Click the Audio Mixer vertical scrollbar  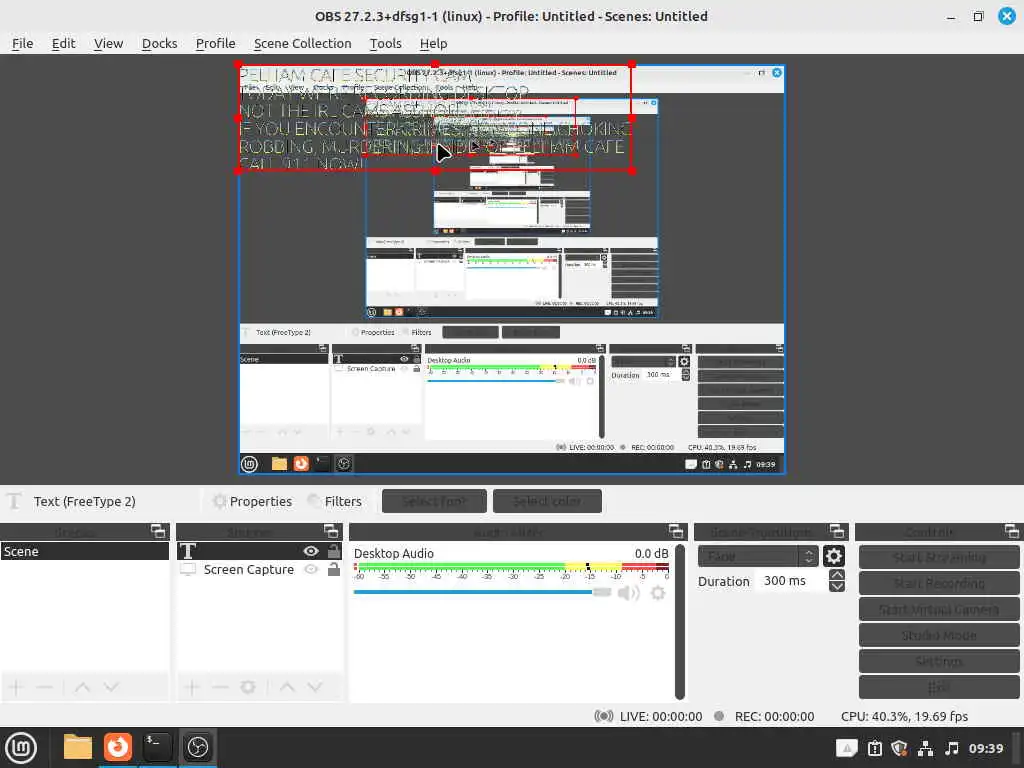[x=679, y=622]
